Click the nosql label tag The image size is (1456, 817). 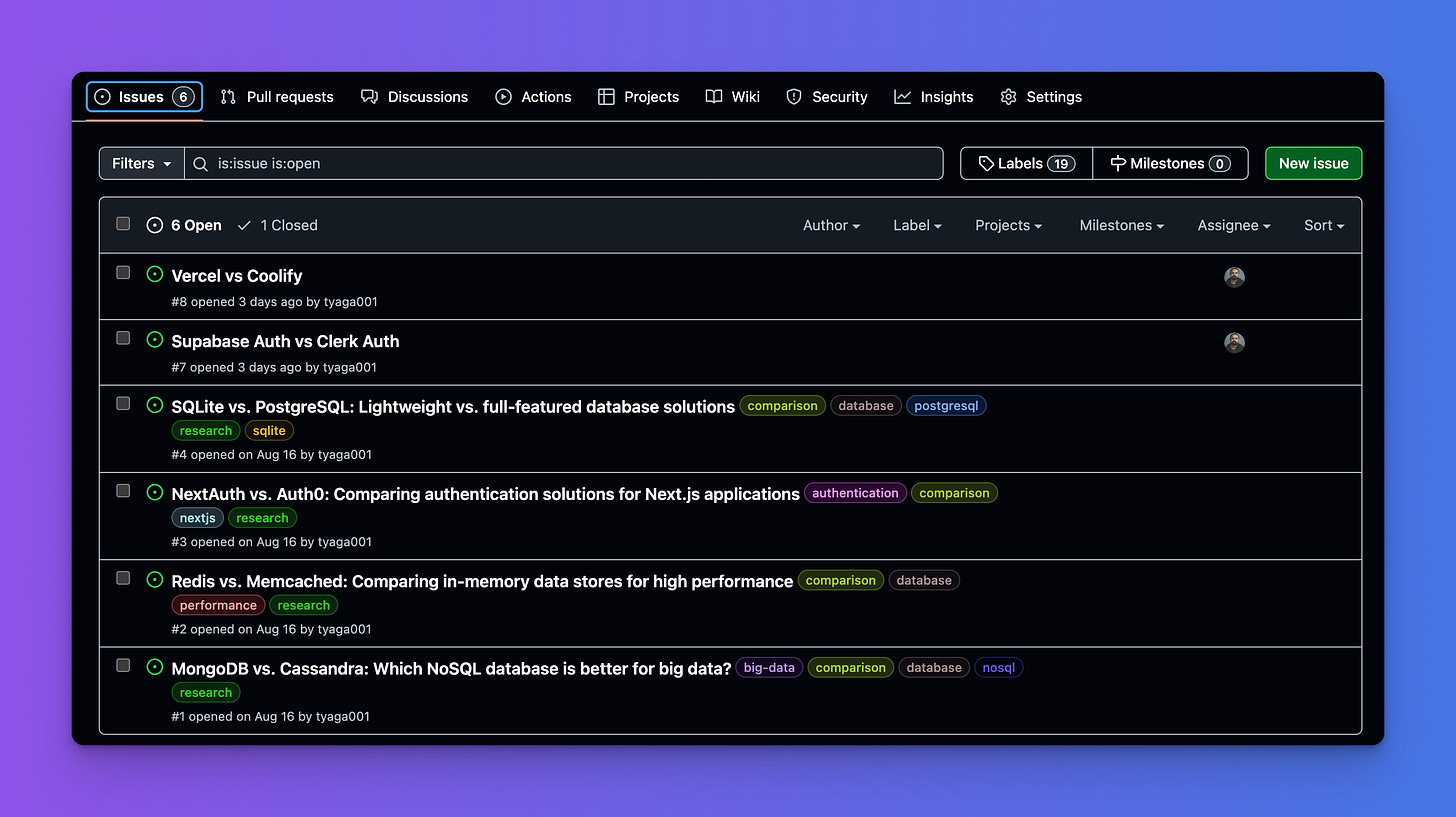click(x=999, y=668)
